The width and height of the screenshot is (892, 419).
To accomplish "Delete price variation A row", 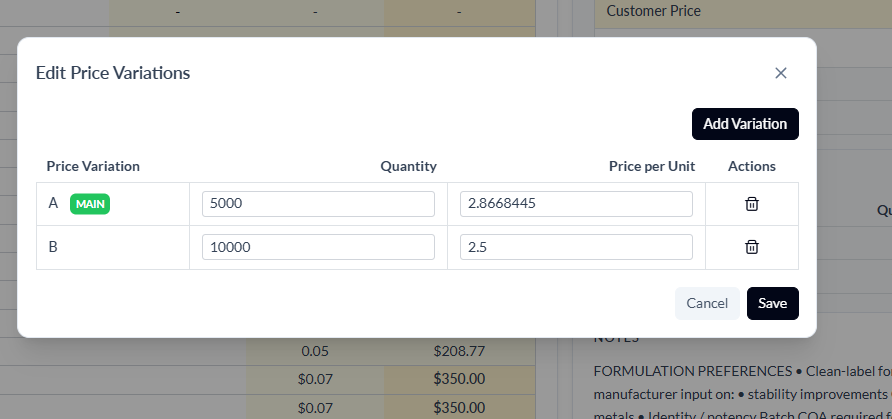I will coord(751,204).
